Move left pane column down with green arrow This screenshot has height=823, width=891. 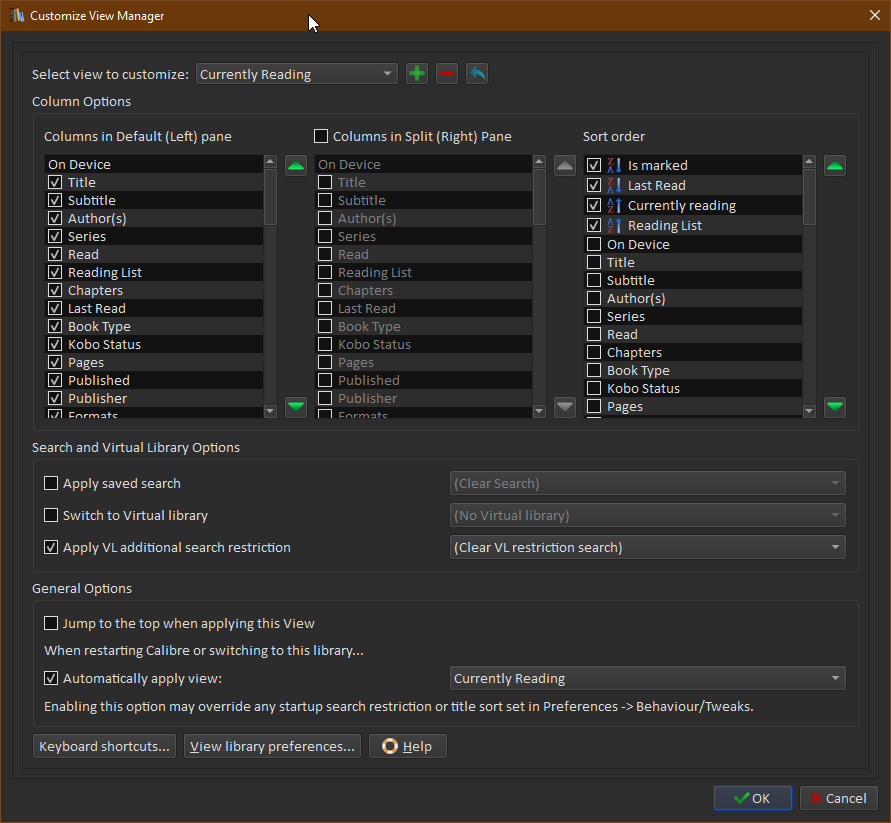[295, 406]
